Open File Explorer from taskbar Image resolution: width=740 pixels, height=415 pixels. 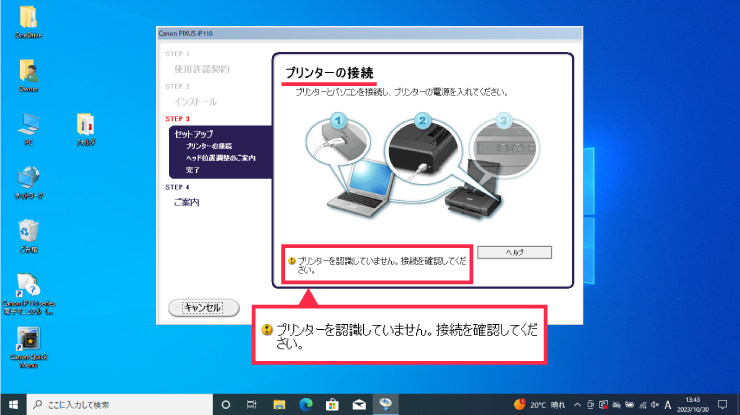click(279, 404)
